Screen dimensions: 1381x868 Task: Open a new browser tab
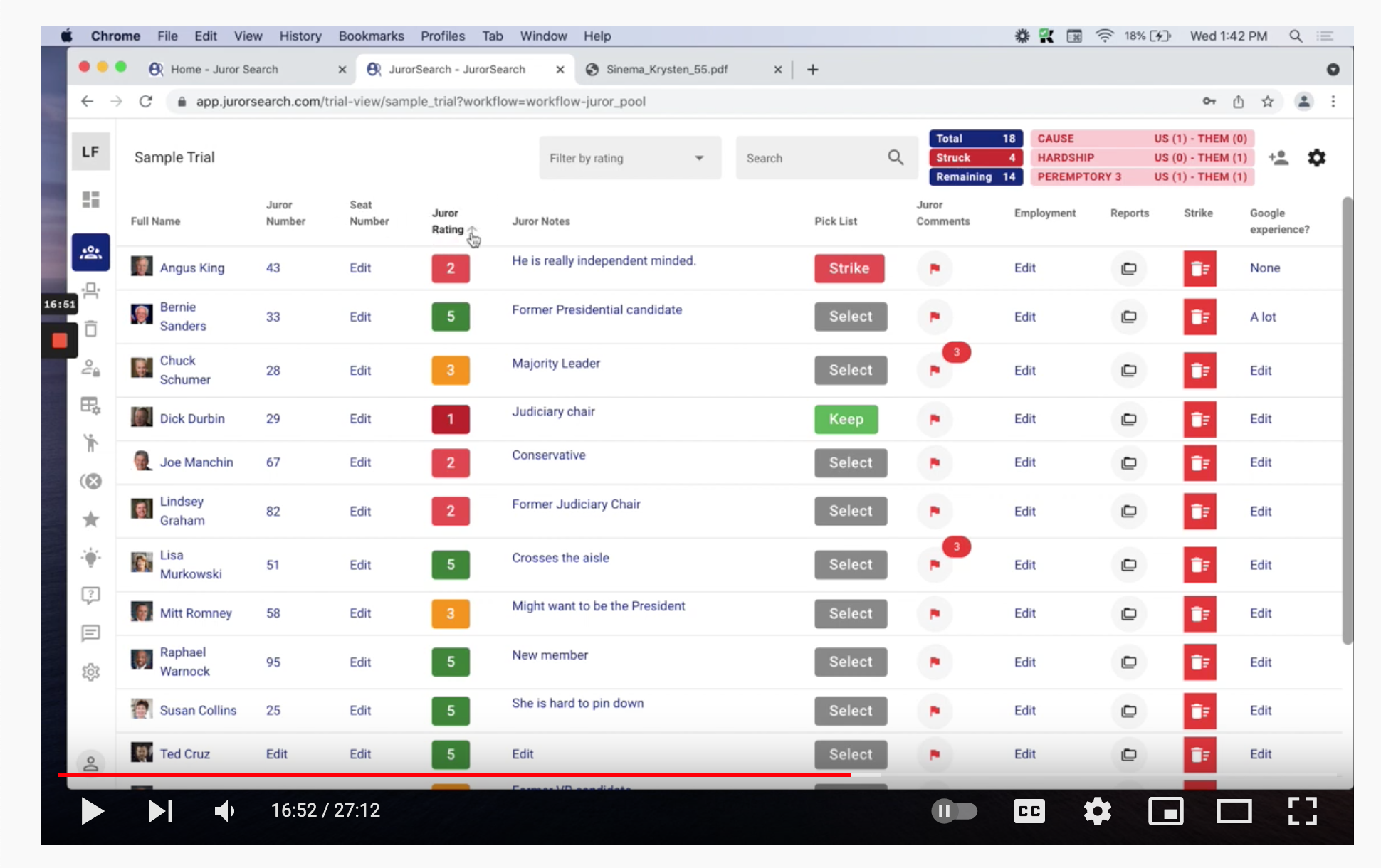812,70
